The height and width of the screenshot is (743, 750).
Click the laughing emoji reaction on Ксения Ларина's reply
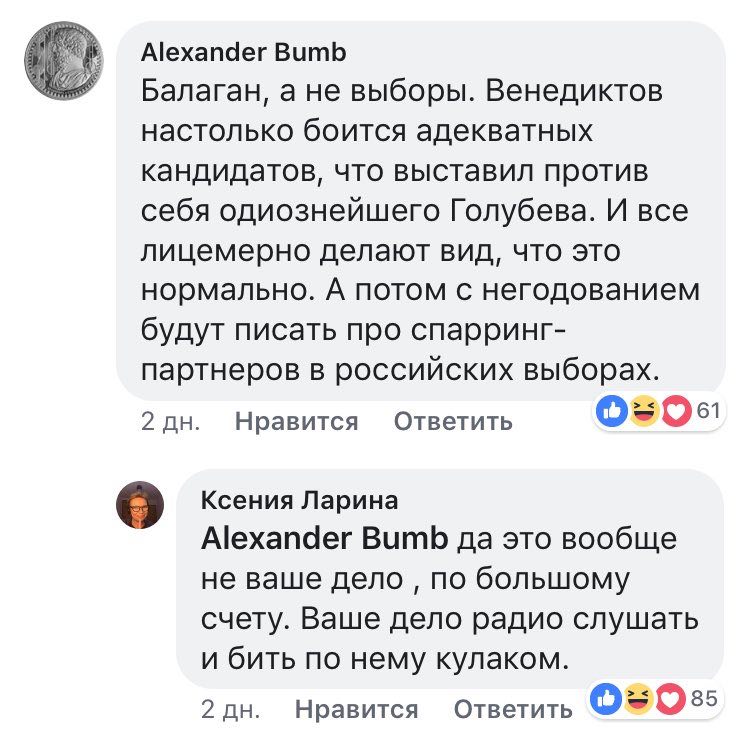[x=637, y=698]
